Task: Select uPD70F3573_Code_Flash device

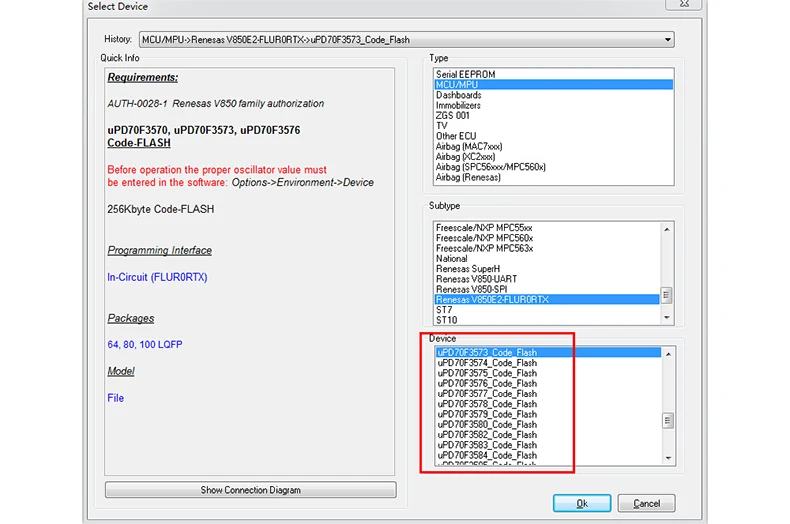Action: pyautogui.click(x=548, y=353)
